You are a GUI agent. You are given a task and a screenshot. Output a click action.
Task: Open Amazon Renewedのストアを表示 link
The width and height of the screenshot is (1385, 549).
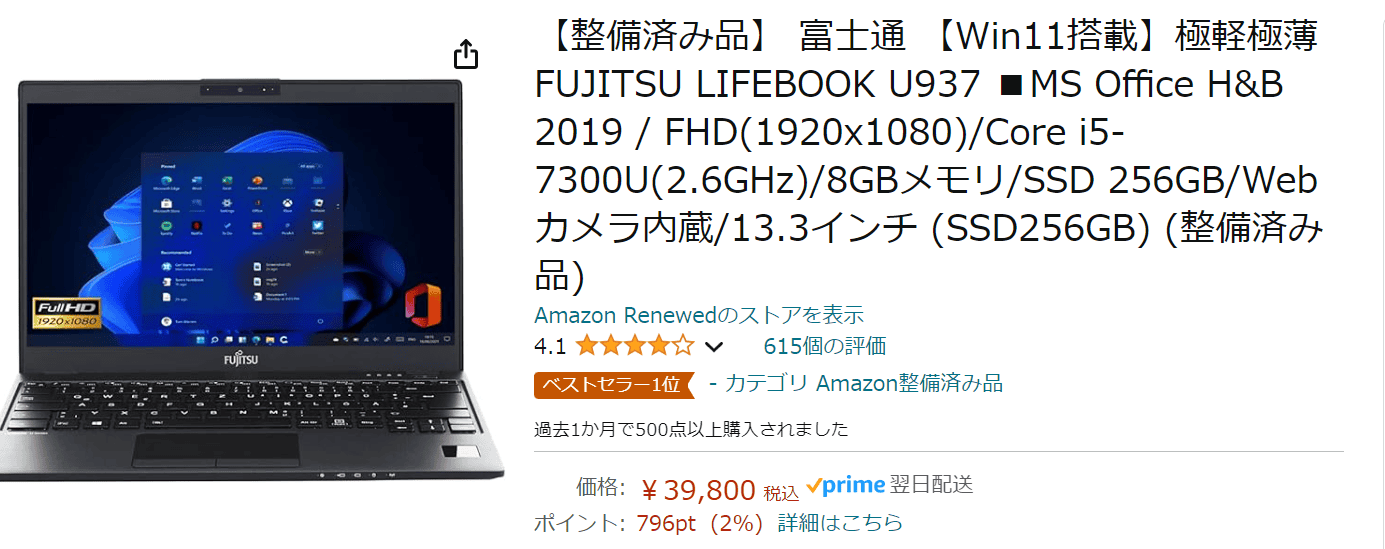tap(699, 315)
